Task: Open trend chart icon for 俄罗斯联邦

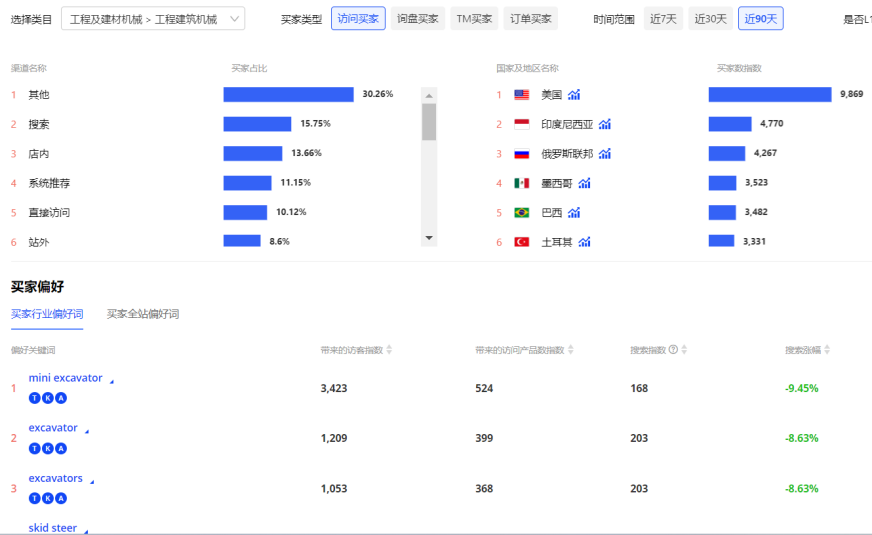Action: 605,153
